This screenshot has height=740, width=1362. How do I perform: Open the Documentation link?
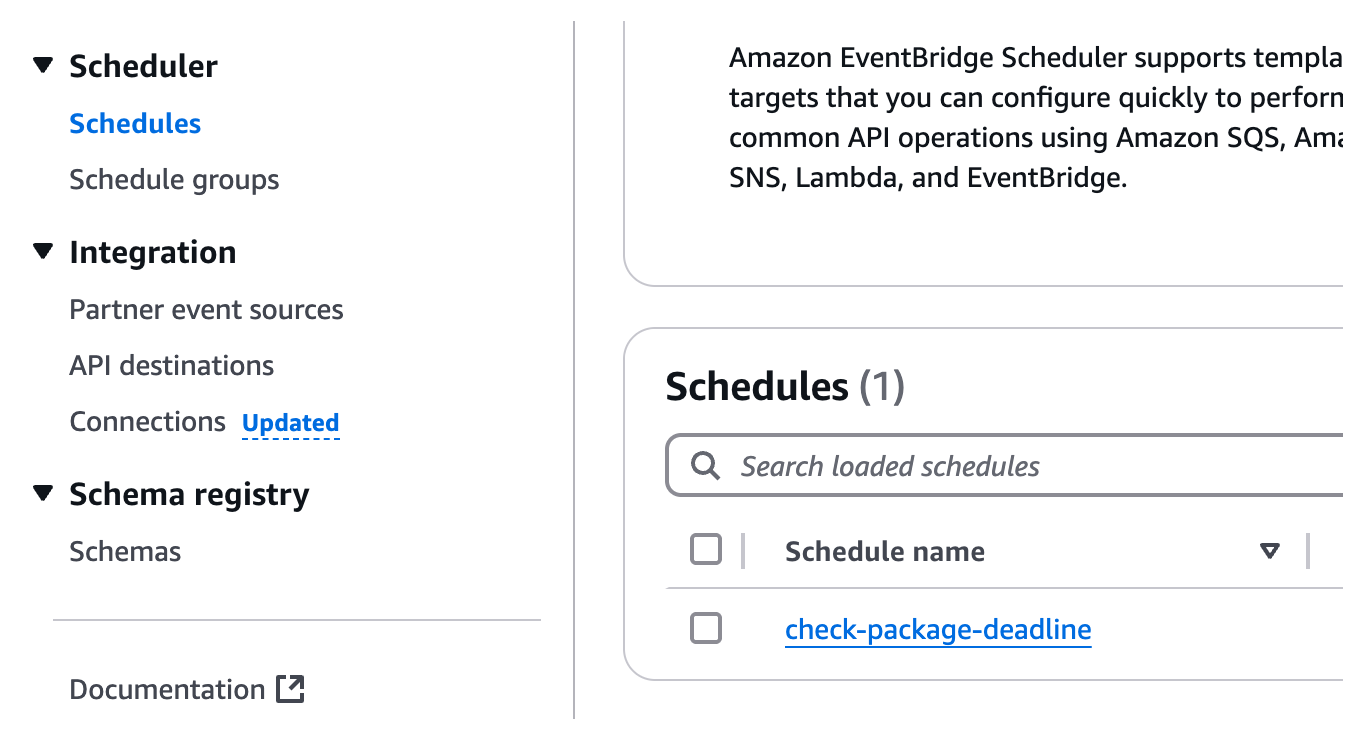(x=167, y=690)
